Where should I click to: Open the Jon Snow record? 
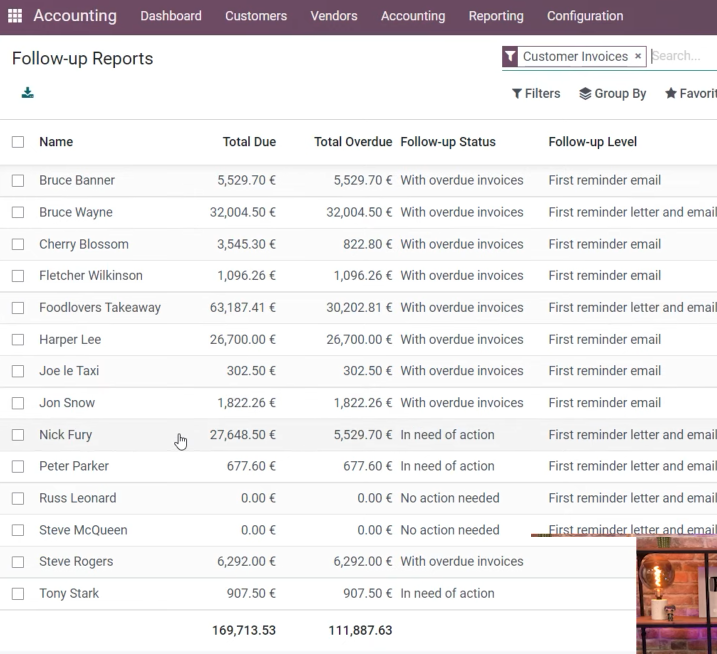pyautogui.click(x=67, y=403)
